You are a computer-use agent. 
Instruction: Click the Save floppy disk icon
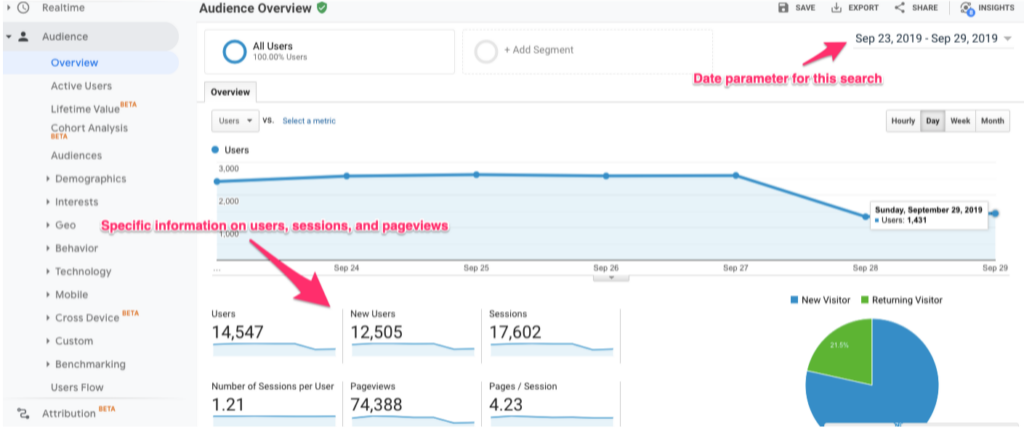click(783, 8)
